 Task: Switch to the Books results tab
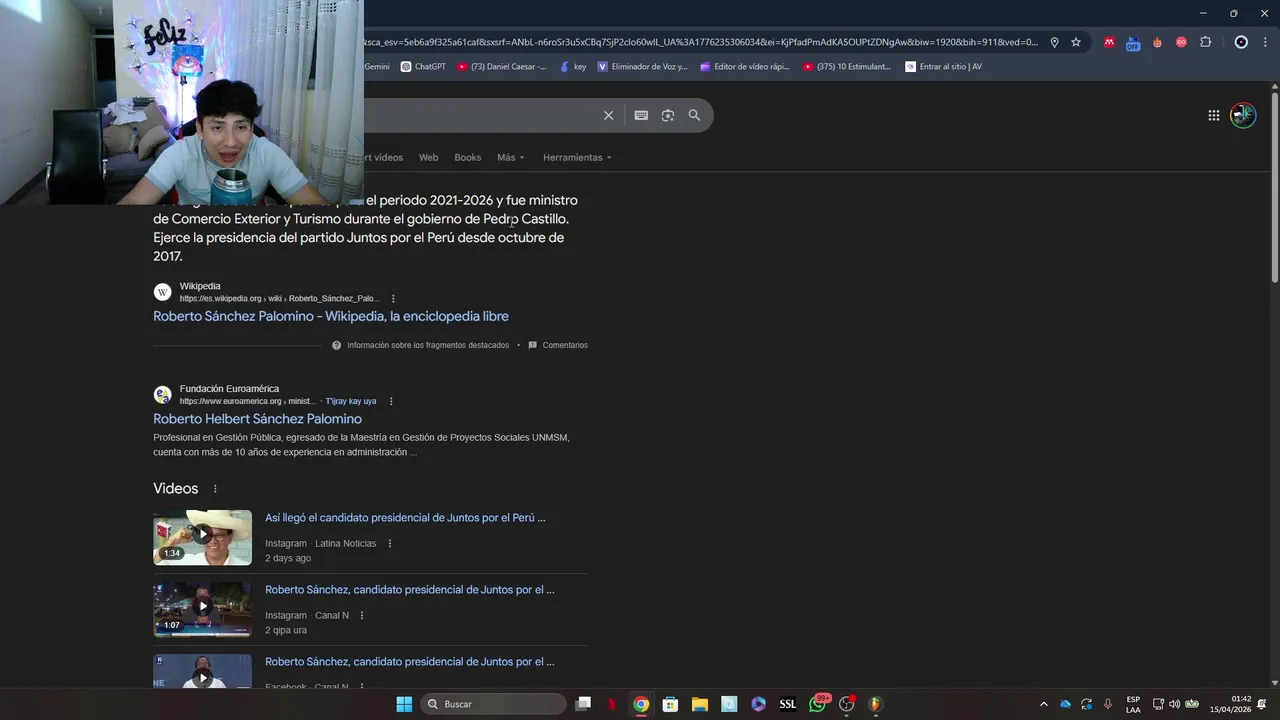[468, 157]
